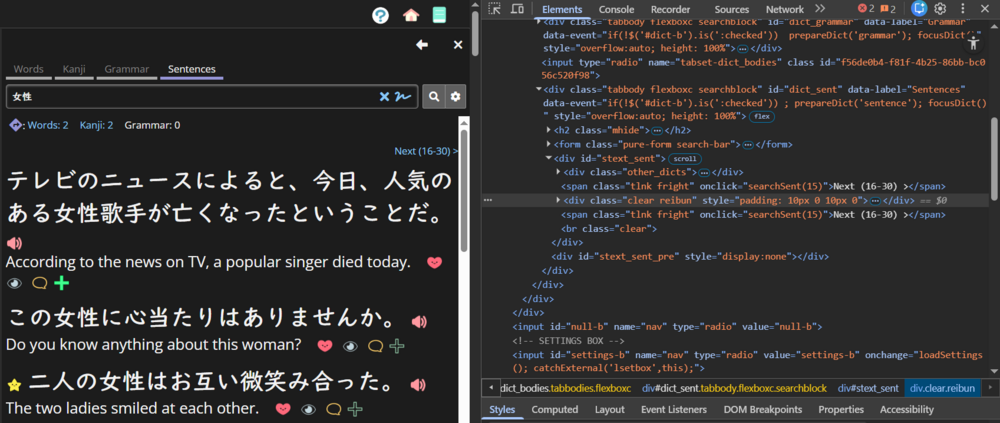Favorite 'According to the news' sentence with heart
Image resolution: width=1000 pixels, height=423 pixels.
[434, 263]
